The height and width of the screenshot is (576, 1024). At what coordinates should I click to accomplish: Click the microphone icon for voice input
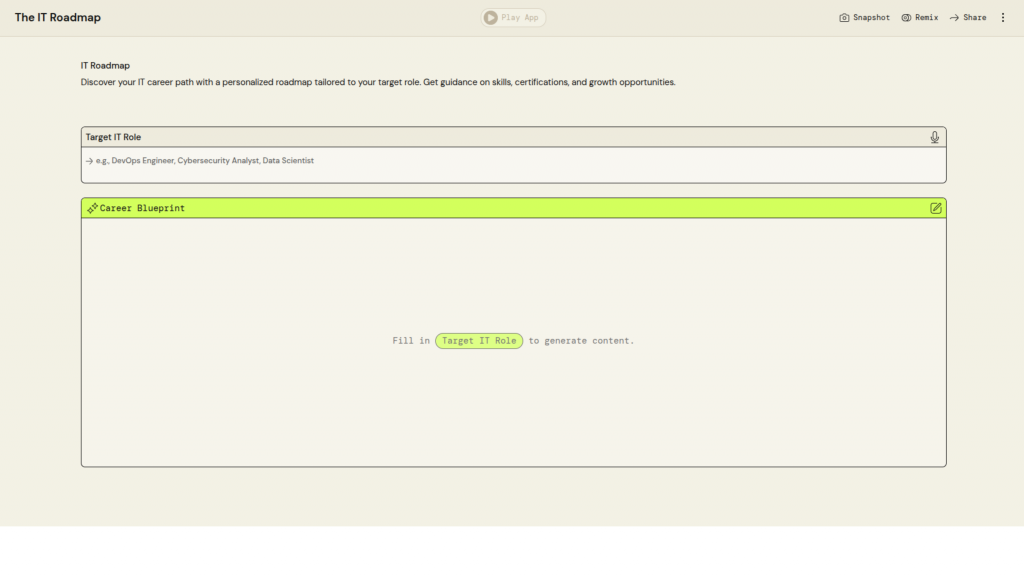click(935, 137)
